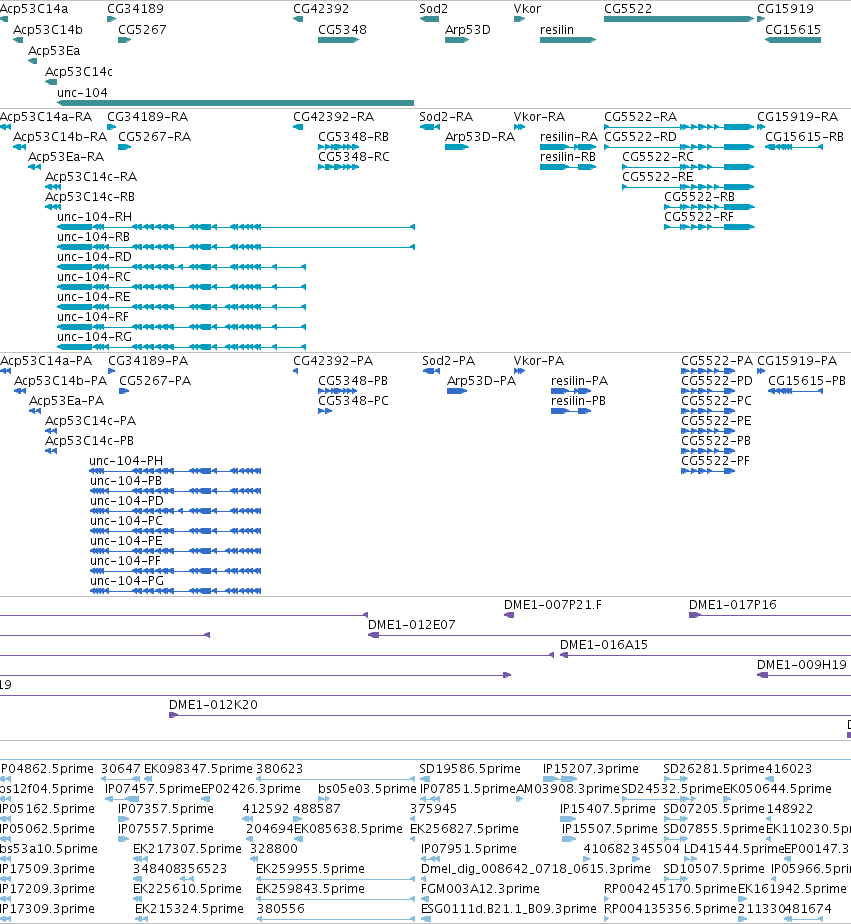
Task: Select transcript unc-104-RH
Action: (x=236, y=227)
